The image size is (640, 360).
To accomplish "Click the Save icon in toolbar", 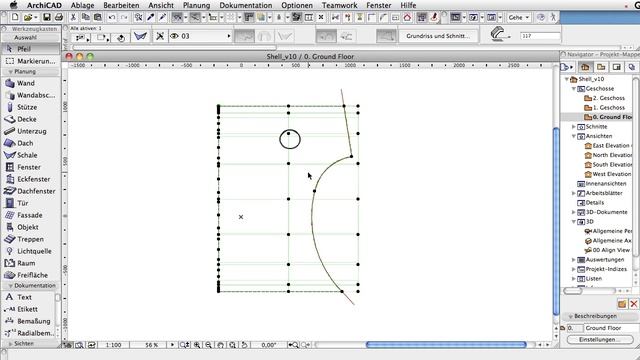I will pos(47,17).
